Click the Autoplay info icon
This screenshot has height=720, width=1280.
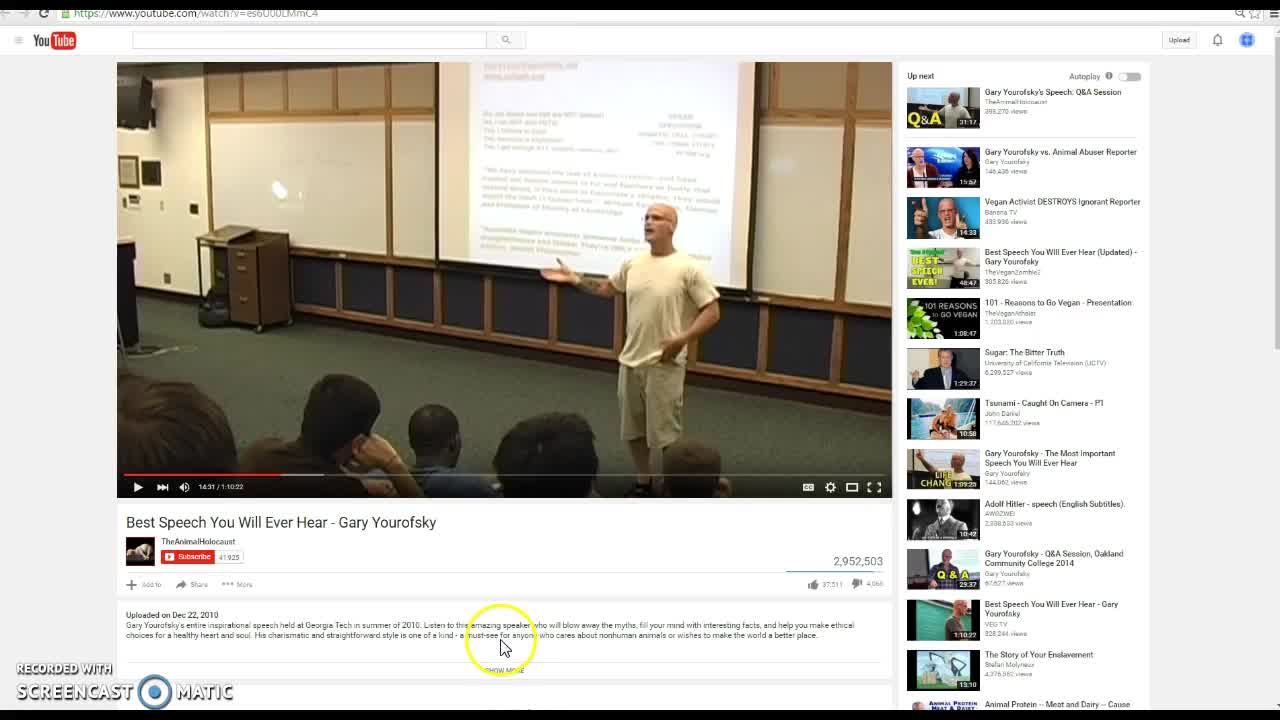pos(1109,76)
